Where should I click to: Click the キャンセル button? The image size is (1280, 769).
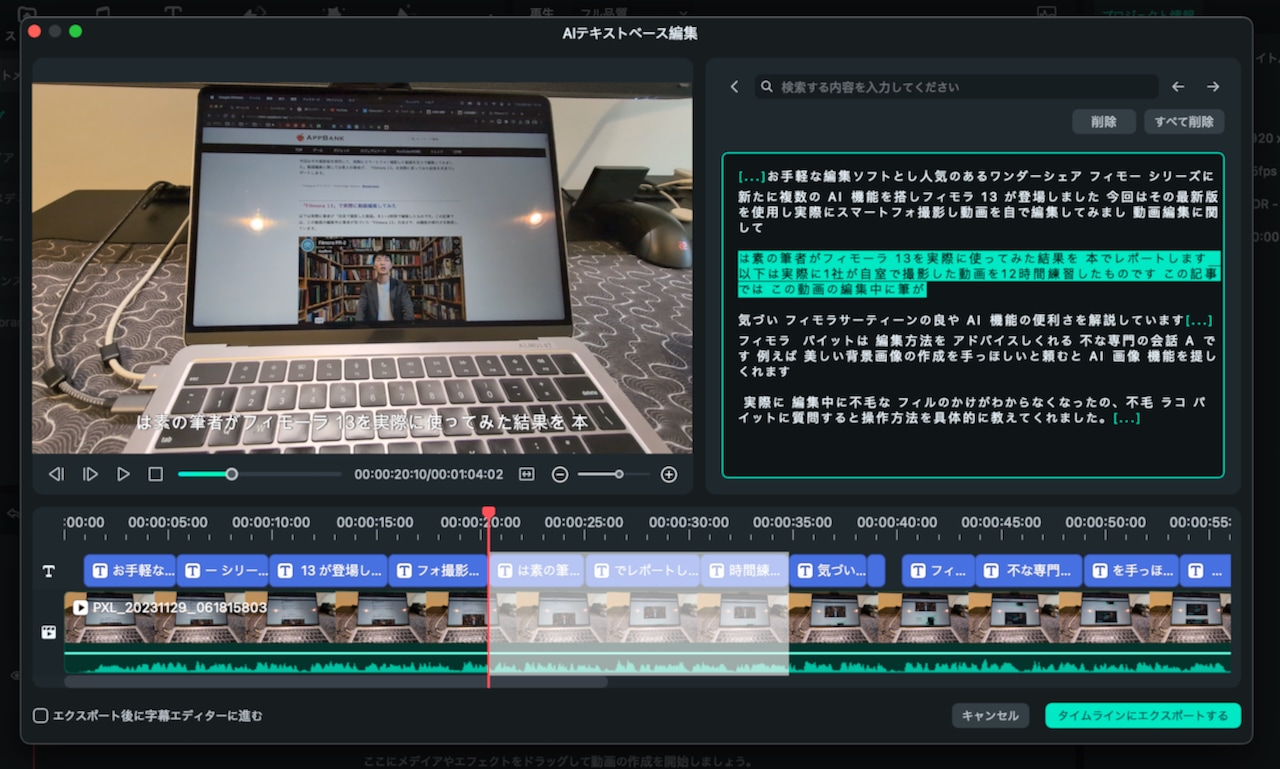[x=990, y=716]
